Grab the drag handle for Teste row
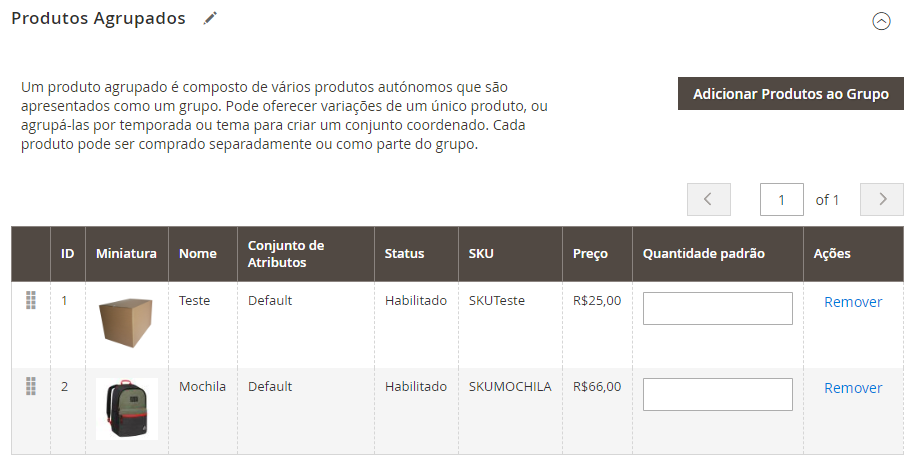The width and height of the screenshot is (915, 469). [x=31, y=300]
